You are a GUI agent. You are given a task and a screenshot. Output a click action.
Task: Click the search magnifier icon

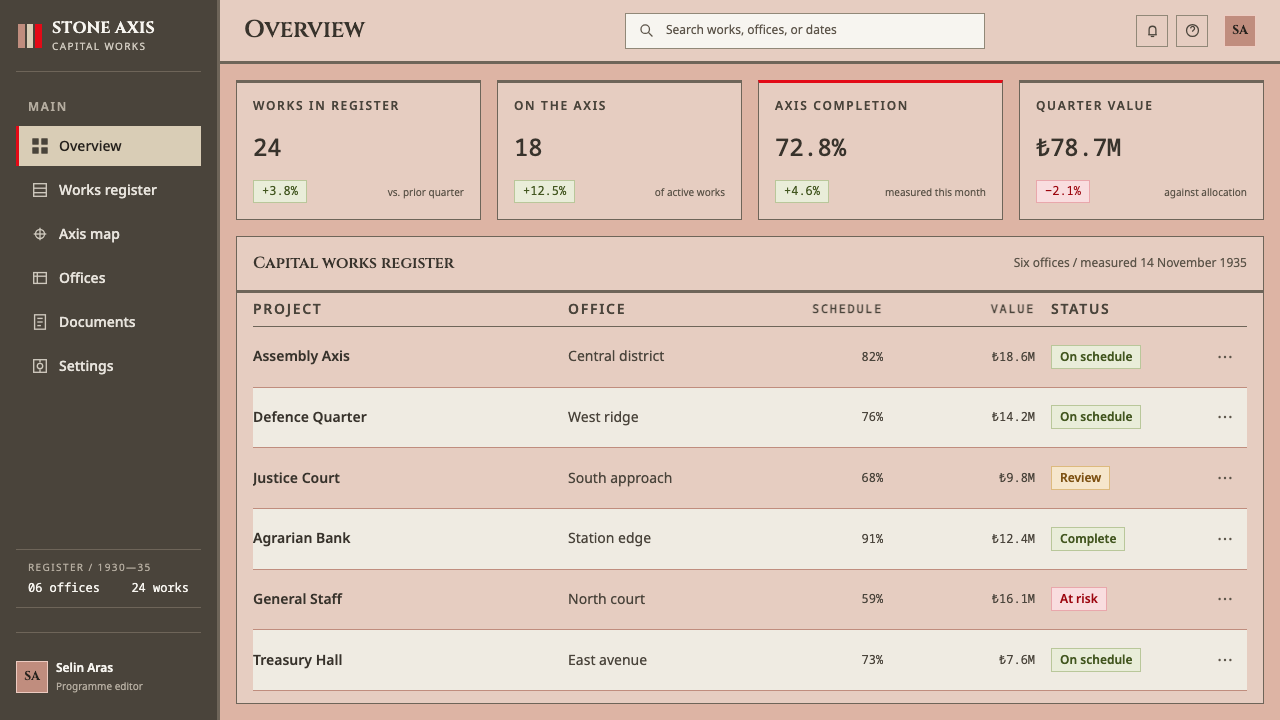(646, 30)
